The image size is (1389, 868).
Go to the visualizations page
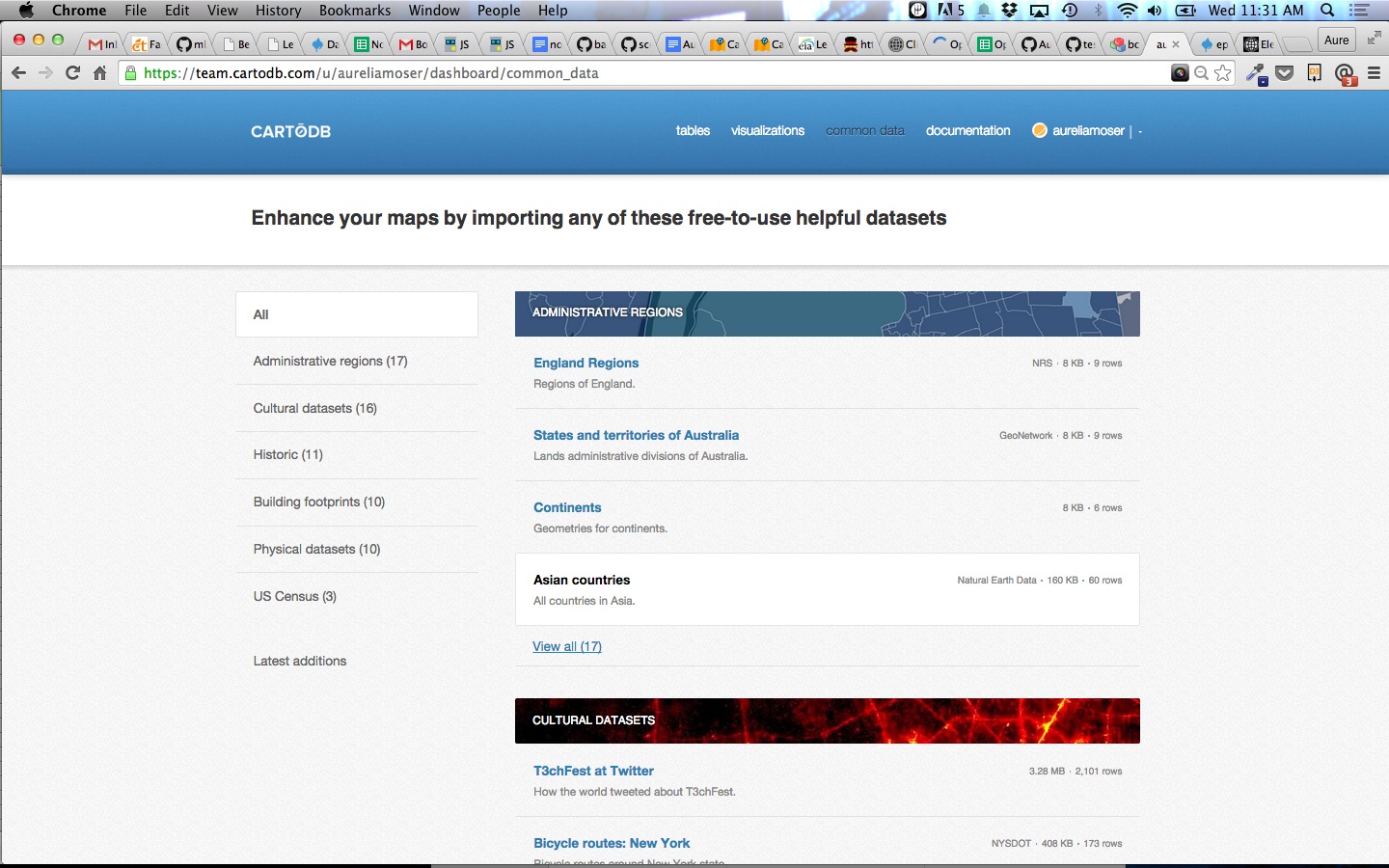click(x=768, y=131)
